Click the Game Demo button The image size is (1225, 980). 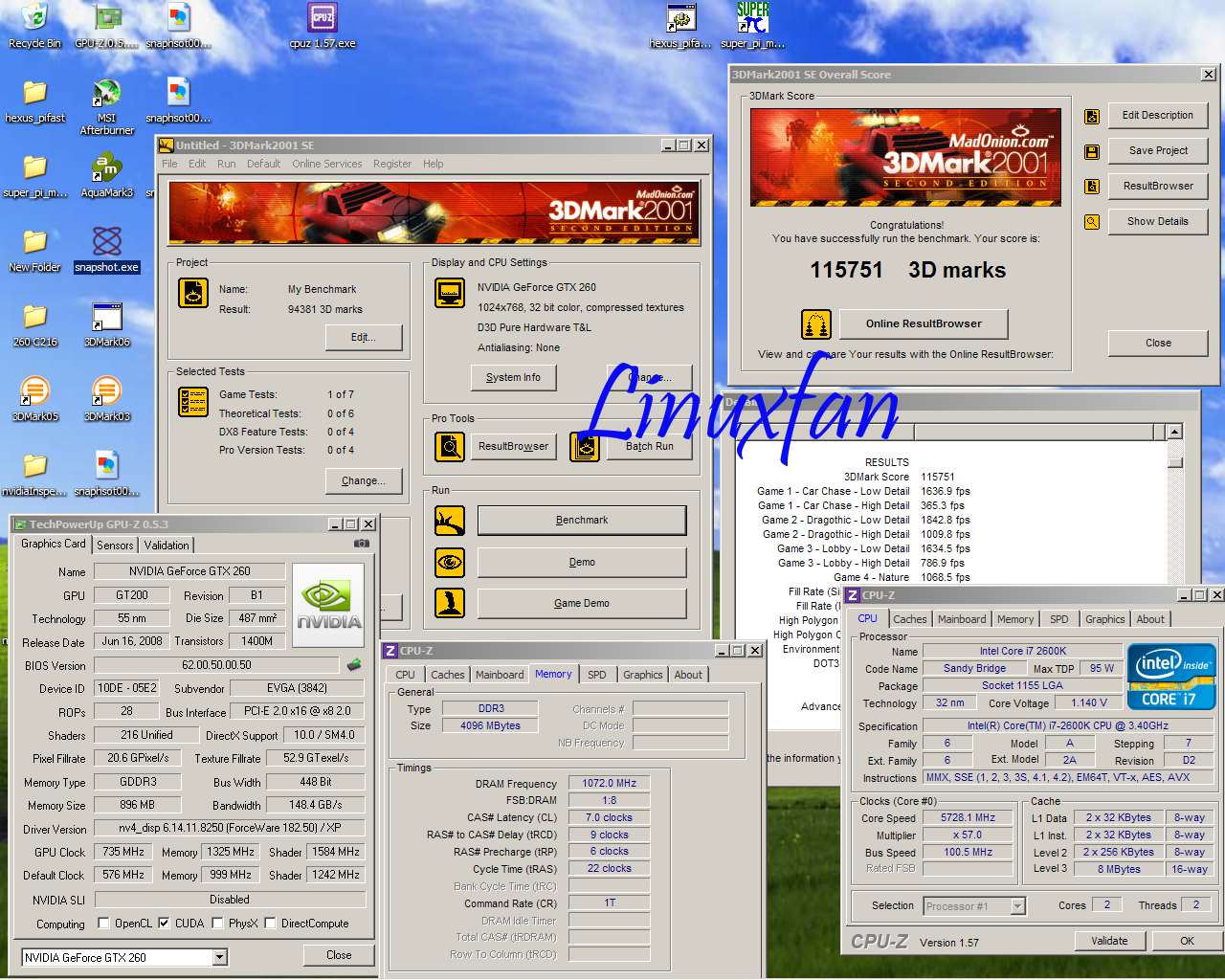coord(582,603)
